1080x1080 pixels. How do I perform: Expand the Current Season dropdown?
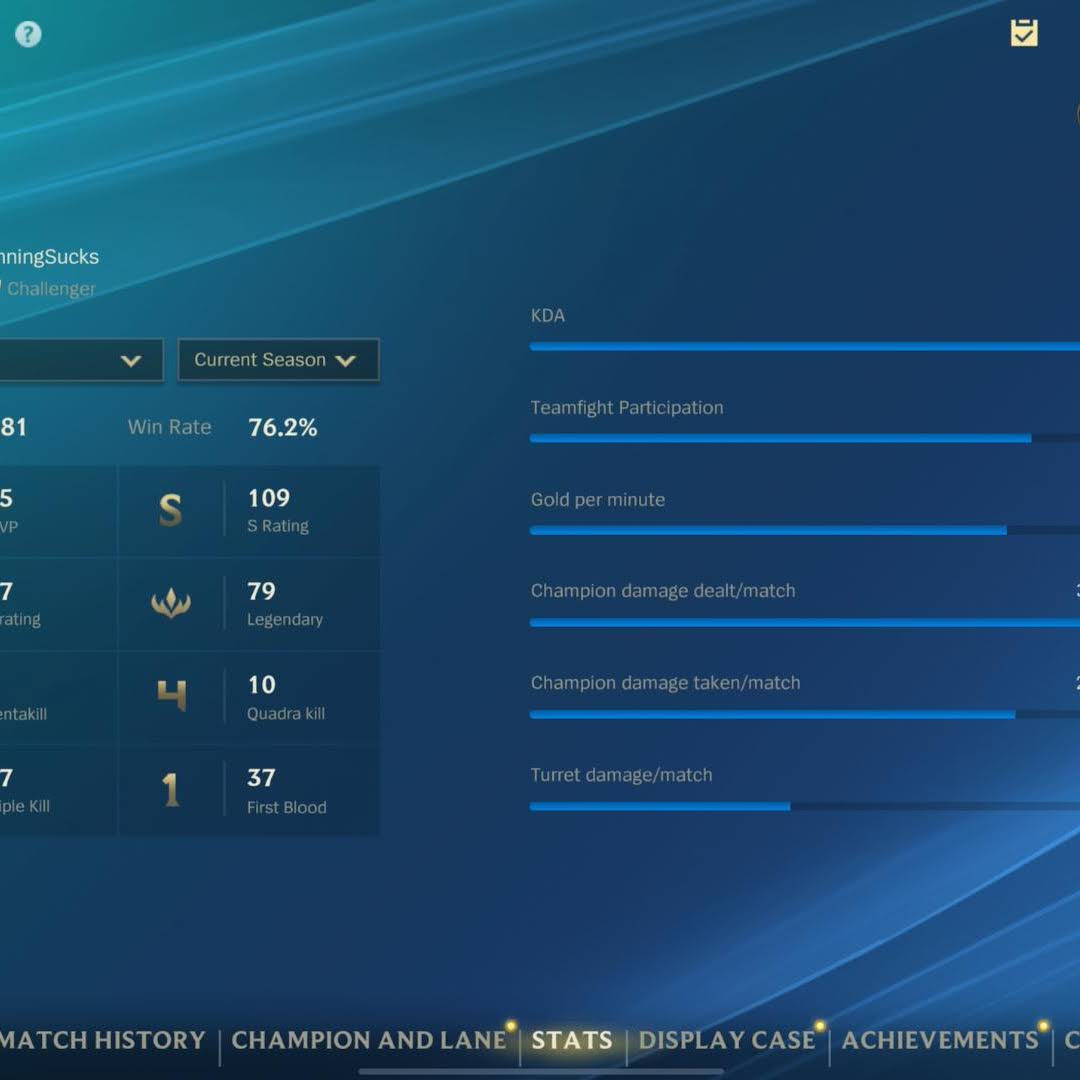tap(278, 360)
